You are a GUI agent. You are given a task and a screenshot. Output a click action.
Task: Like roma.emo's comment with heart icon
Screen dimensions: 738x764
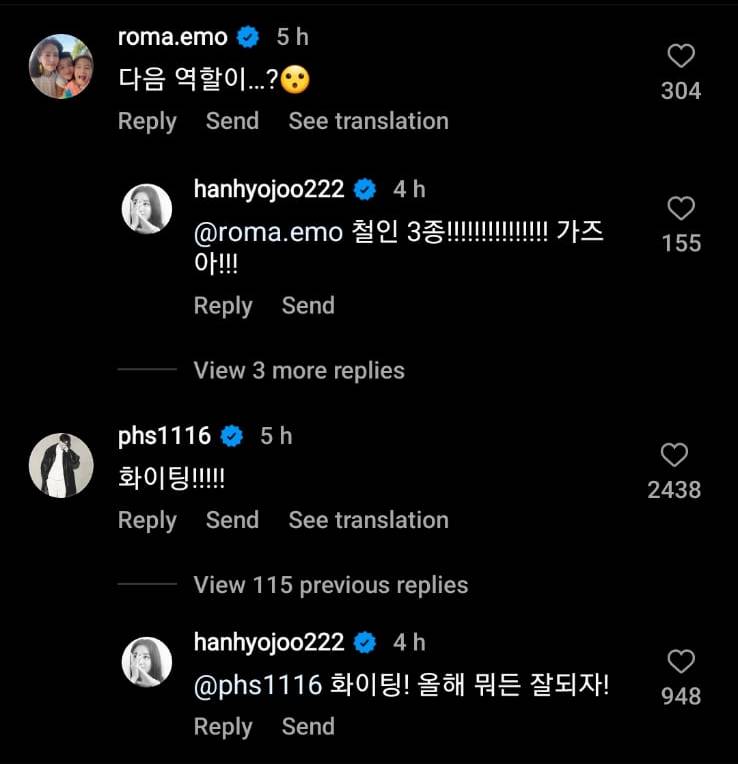[x=681, y=56]
